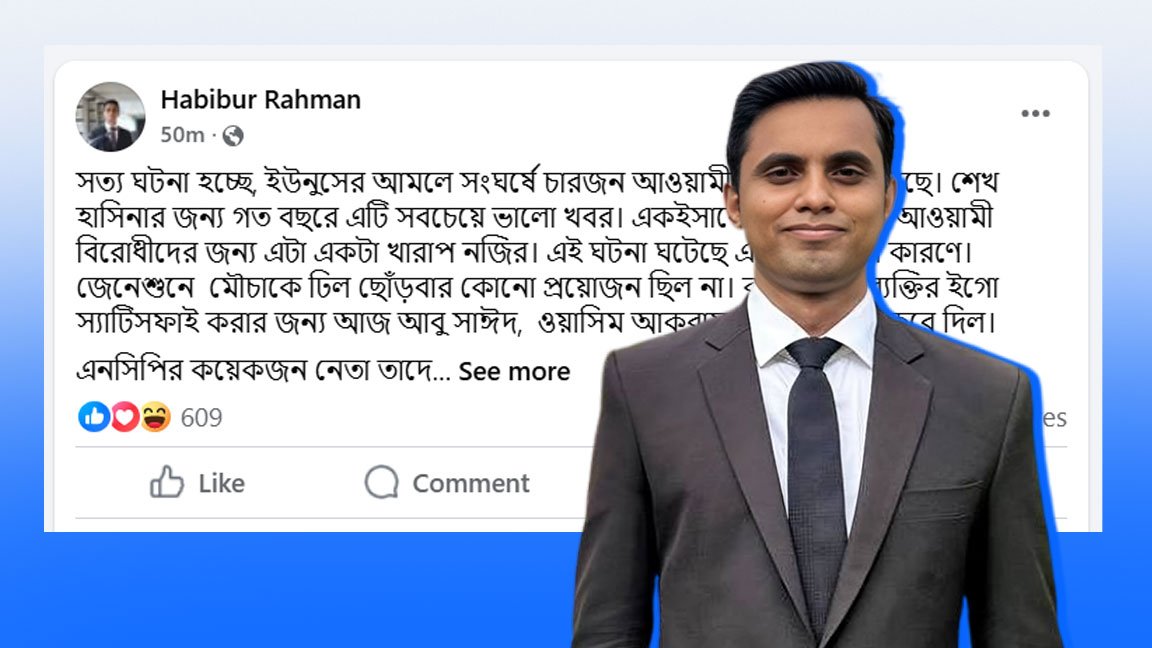Click the Comment speech bubble icon
Screen dimensions: 1152x648
pos(381,482)
